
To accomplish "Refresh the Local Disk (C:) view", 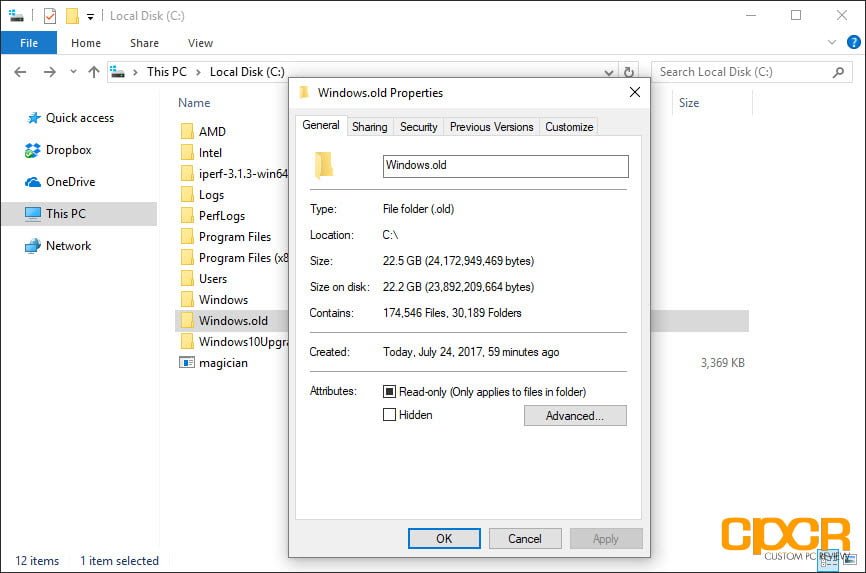I will click(629, 72).
